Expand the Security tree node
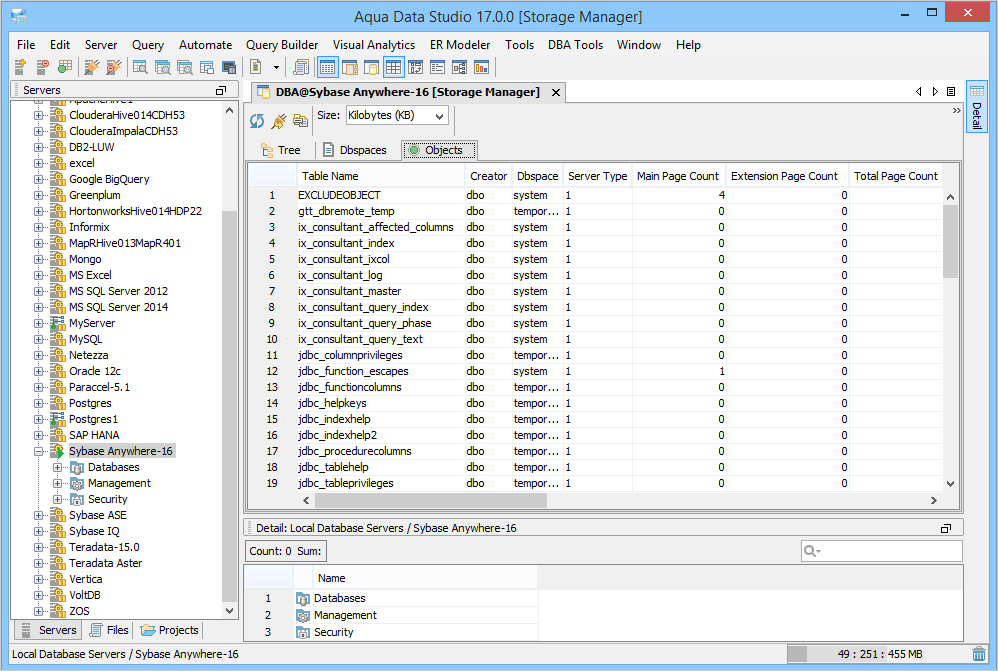The image size is (998, 671). 57,499
